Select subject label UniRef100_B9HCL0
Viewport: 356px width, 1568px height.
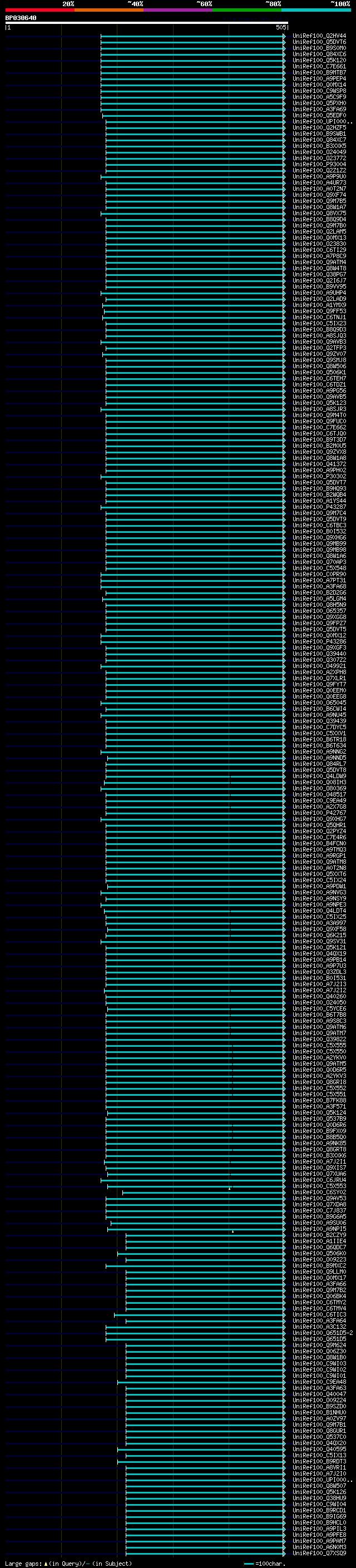pyautogui.click(x=319, y=1522)
